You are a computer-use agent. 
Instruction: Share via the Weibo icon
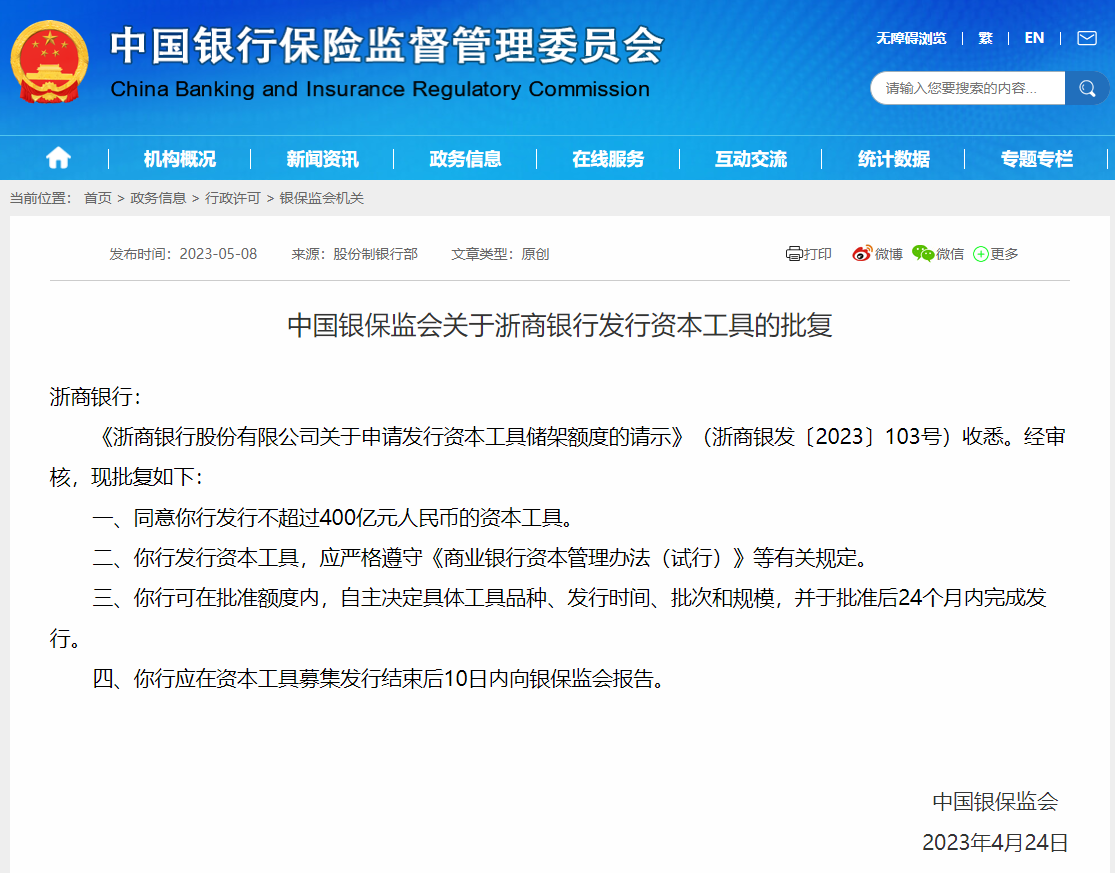(862, 254)
